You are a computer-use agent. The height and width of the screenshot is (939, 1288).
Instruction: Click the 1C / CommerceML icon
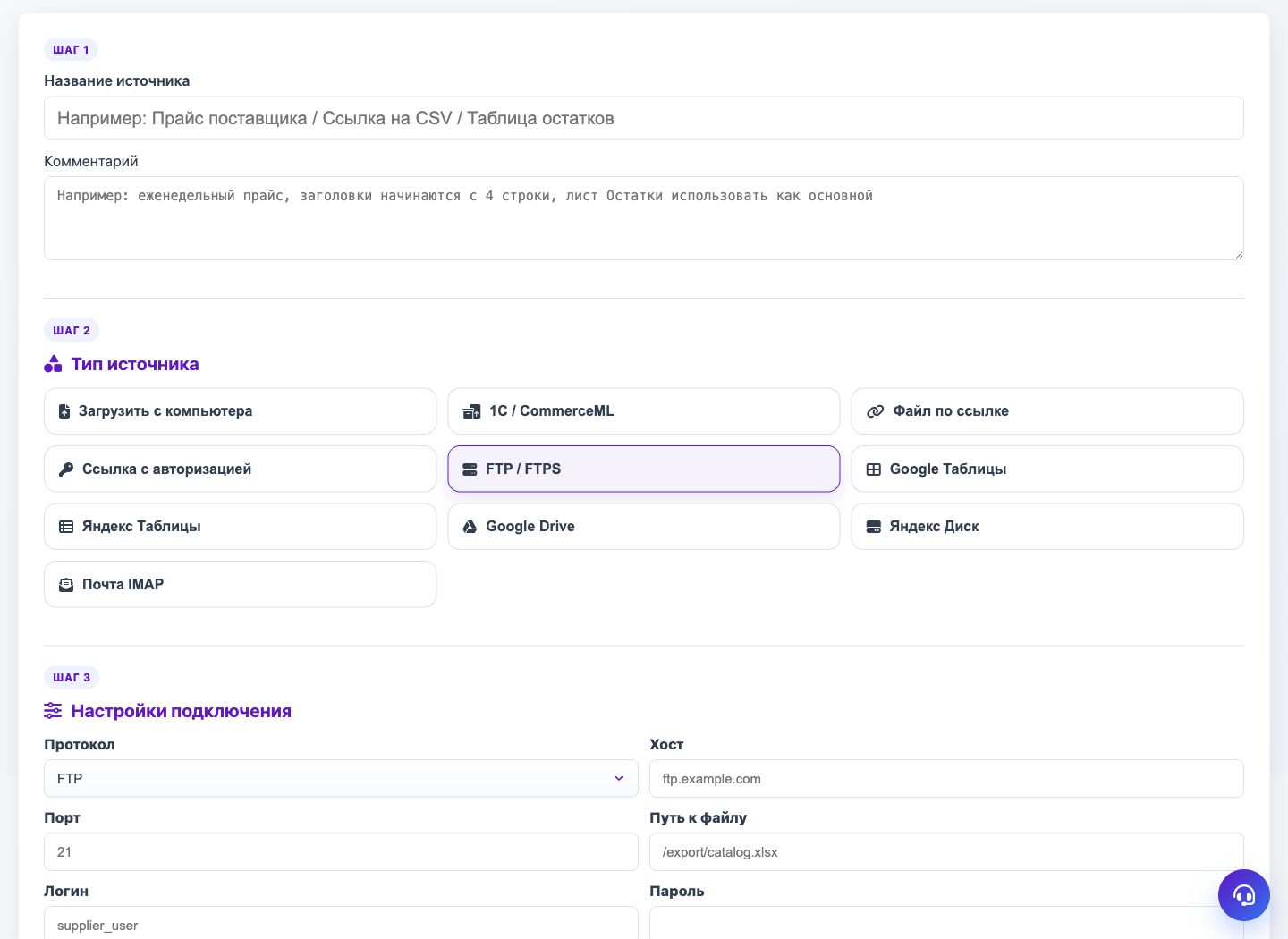(471, 411)
